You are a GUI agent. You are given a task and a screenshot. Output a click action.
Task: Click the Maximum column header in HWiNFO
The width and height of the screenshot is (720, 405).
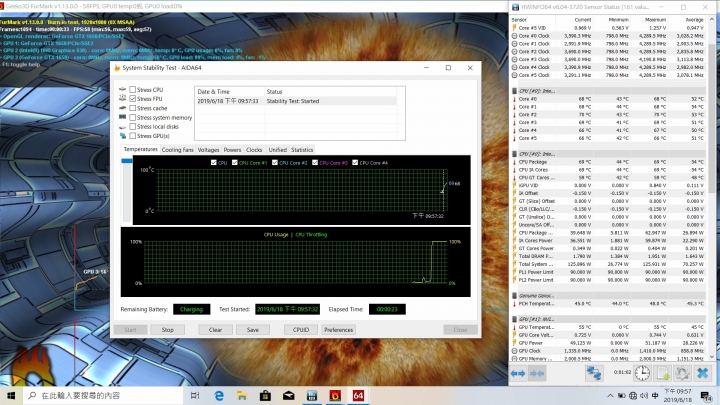(x=655, y=20)
